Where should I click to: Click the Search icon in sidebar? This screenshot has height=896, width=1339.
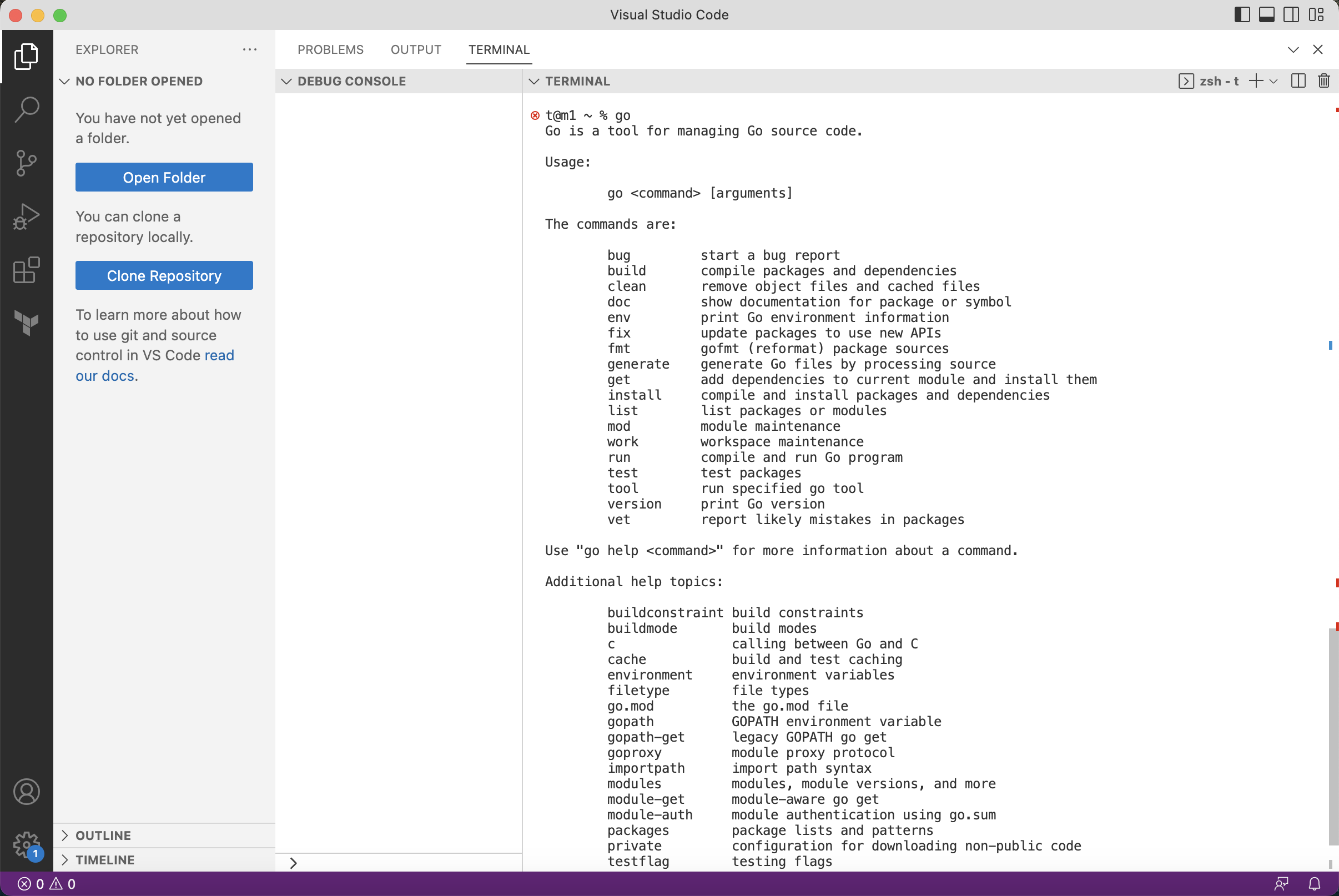[26, 110]
